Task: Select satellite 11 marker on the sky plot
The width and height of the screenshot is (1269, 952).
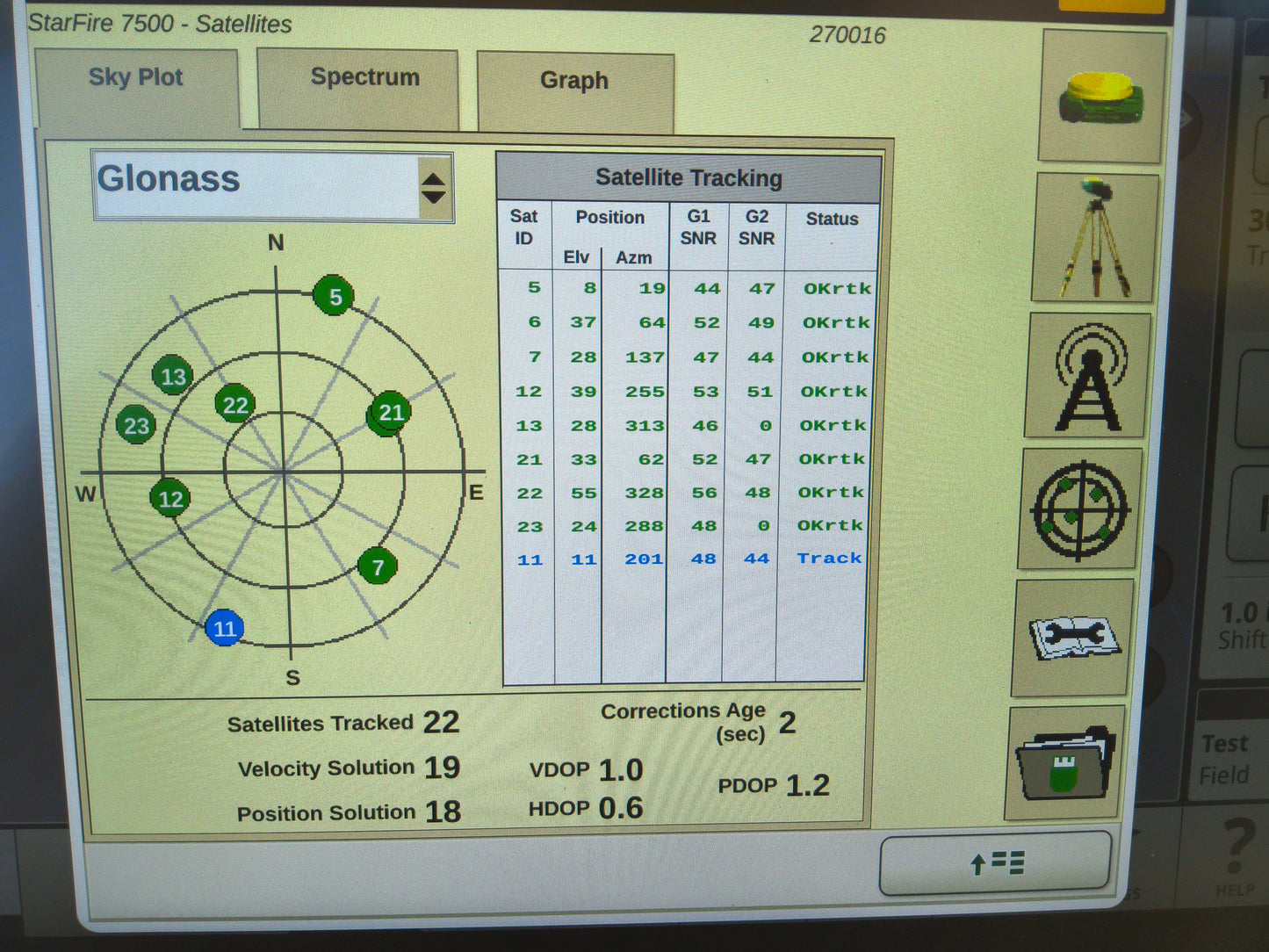Action: pos(226,629)
